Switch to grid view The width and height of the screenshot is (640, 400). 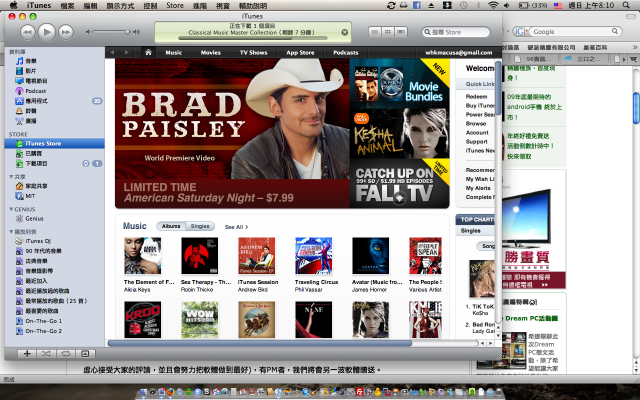(x=388, y=32)
